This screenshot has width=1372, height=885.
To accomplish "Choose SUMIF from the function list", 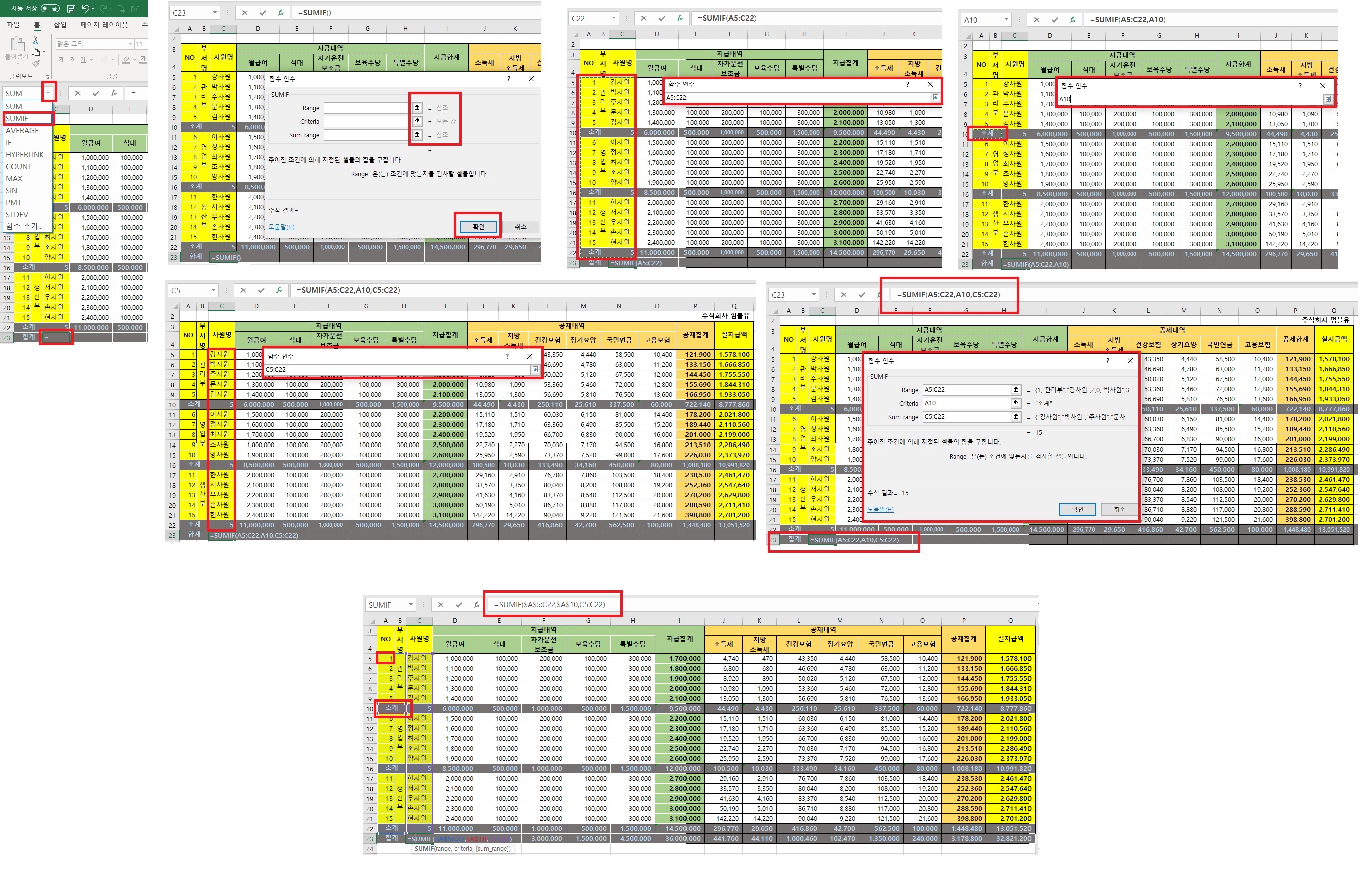I will tap(17, 118).
